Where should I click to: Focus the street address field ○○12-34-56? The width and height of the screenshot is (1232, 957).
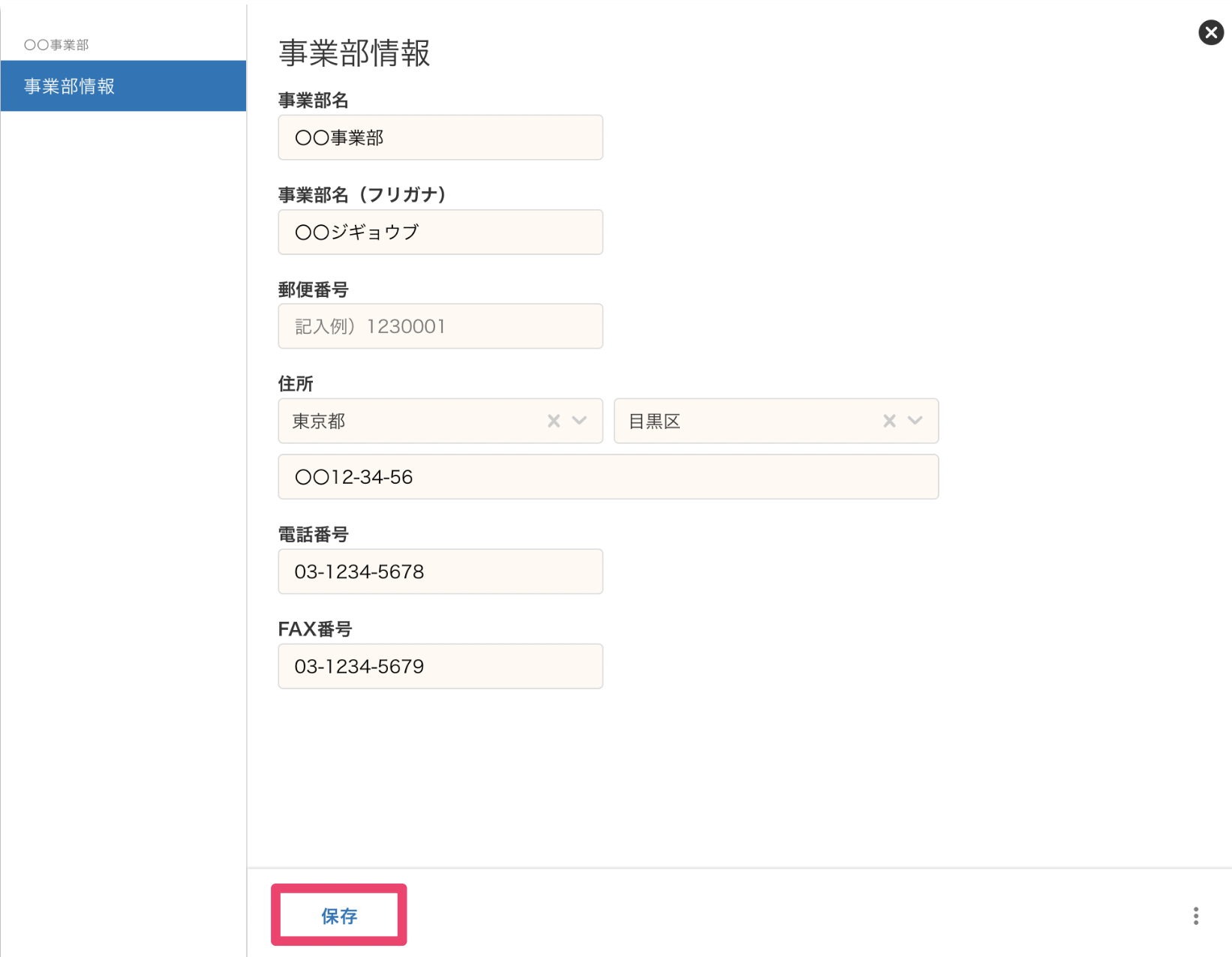click(x=608, y=477)
